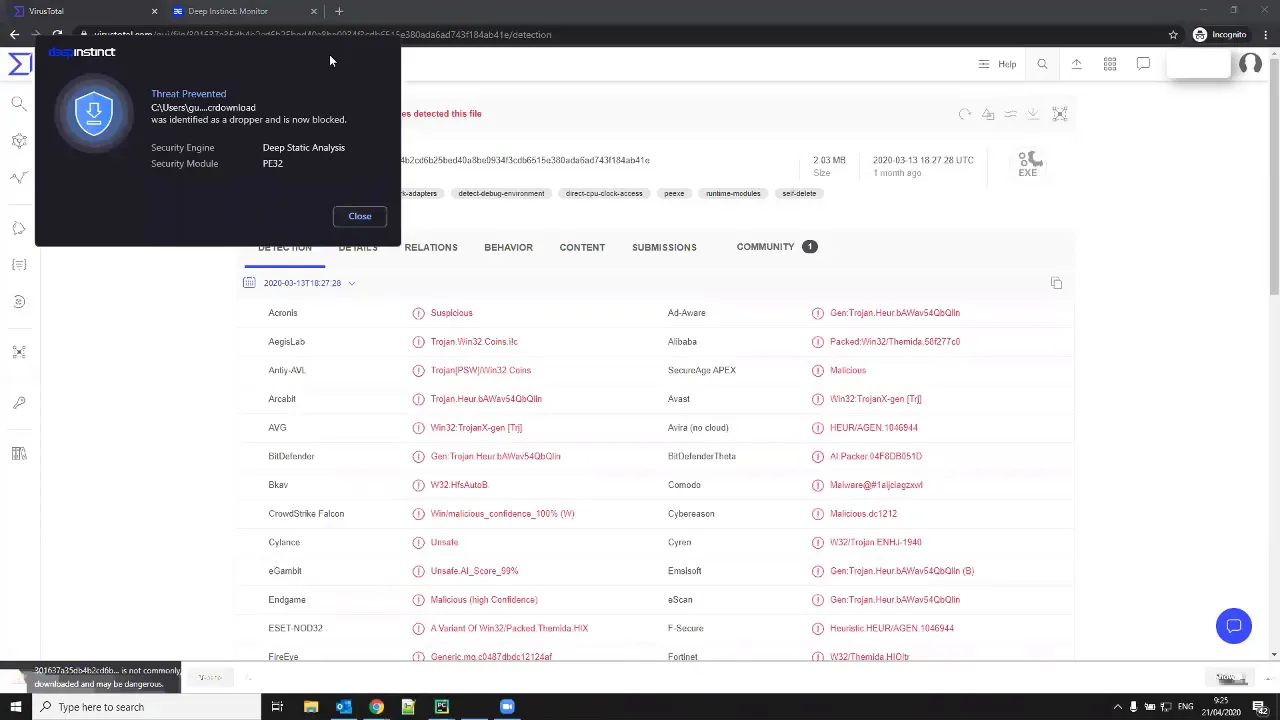This screenshot has width=1280, height=720.
Task: Click the Comodo Malware result
Action: (x=876, y=485)
